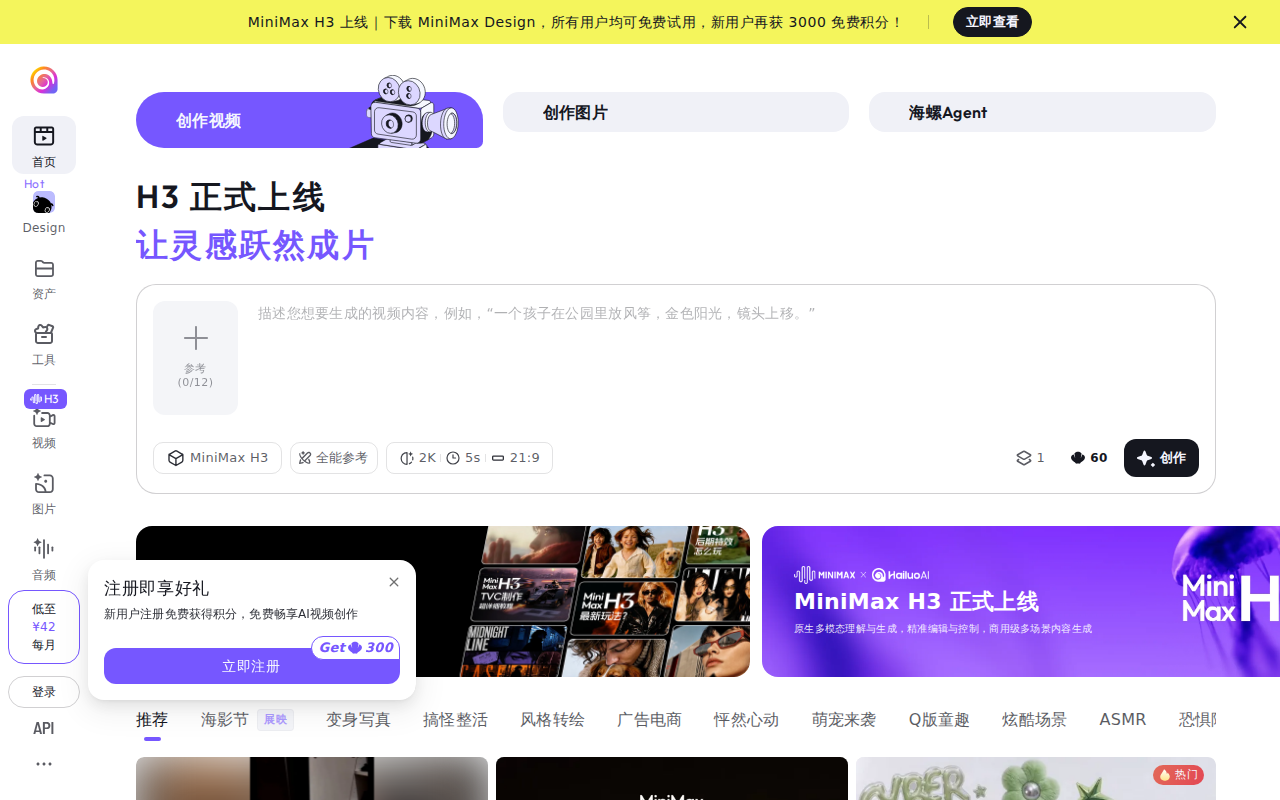
Task: Switch to the 海影节 category tab
Action: (247, 720)
